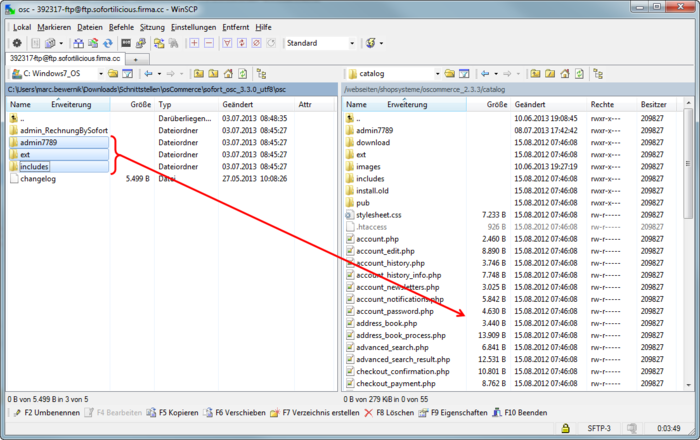
Task: Click the Clear selection icon
Action: click(x=256, y=43)
